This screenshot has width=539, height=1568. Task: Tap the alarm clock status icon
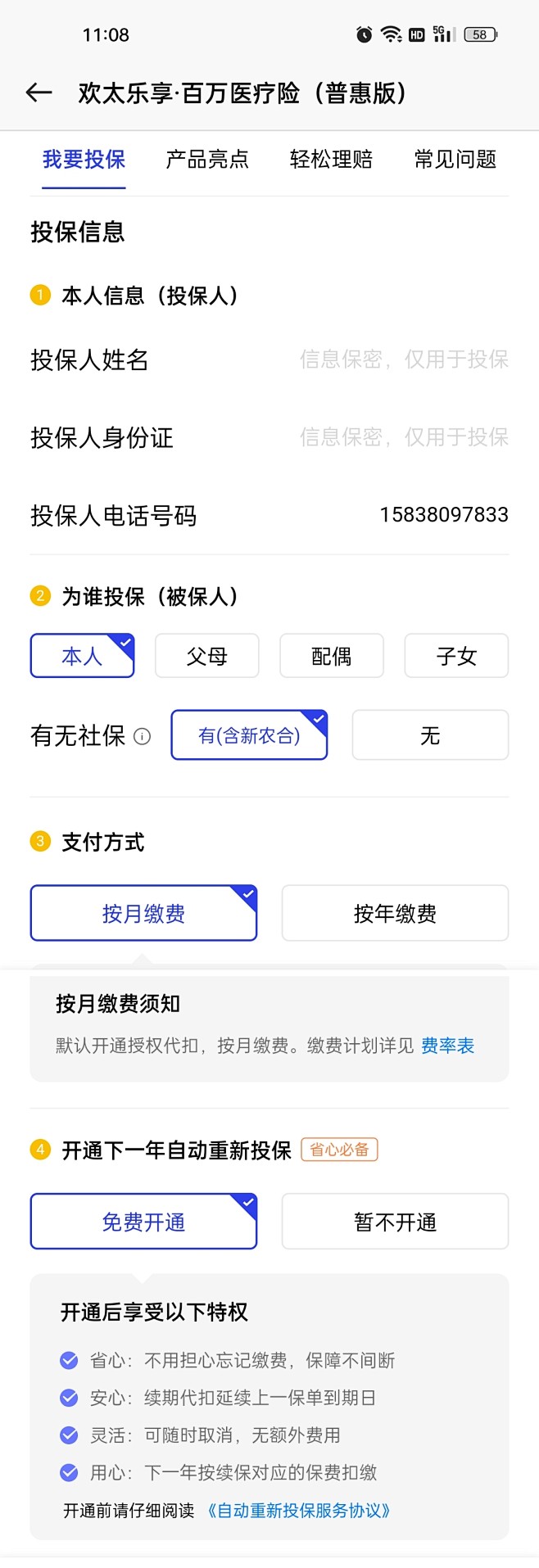pos(364,34)
